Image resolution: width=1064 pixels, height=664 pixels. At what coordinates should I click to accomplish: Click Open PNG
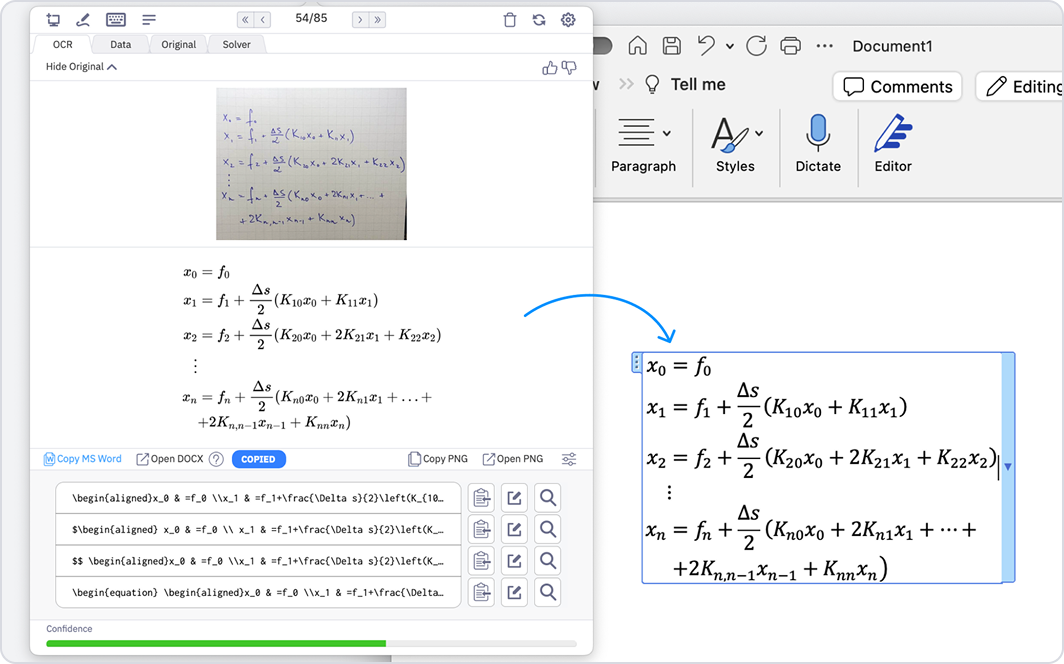pyautogui.click(x=513, y=459)
